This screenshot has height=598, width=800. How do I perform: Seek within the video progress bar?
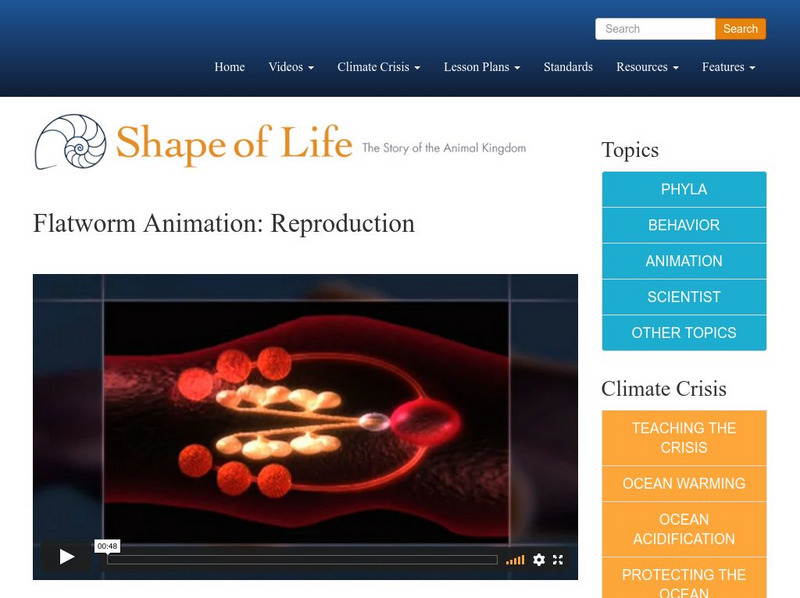point(302,560)
